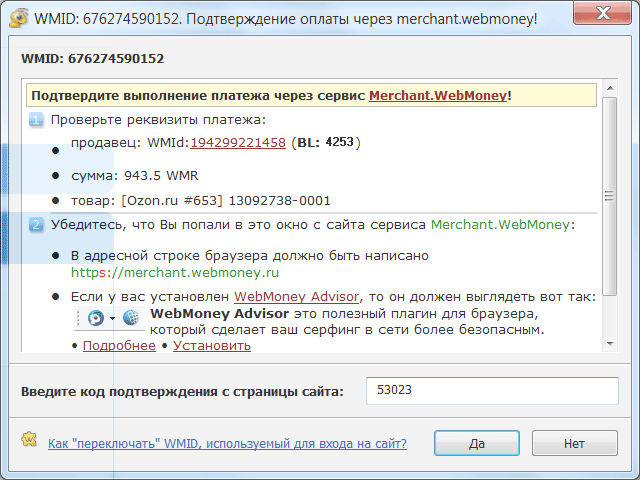Click the Advisor globe icon
This screenshot has width=640, height=480.
coord(131,318)
